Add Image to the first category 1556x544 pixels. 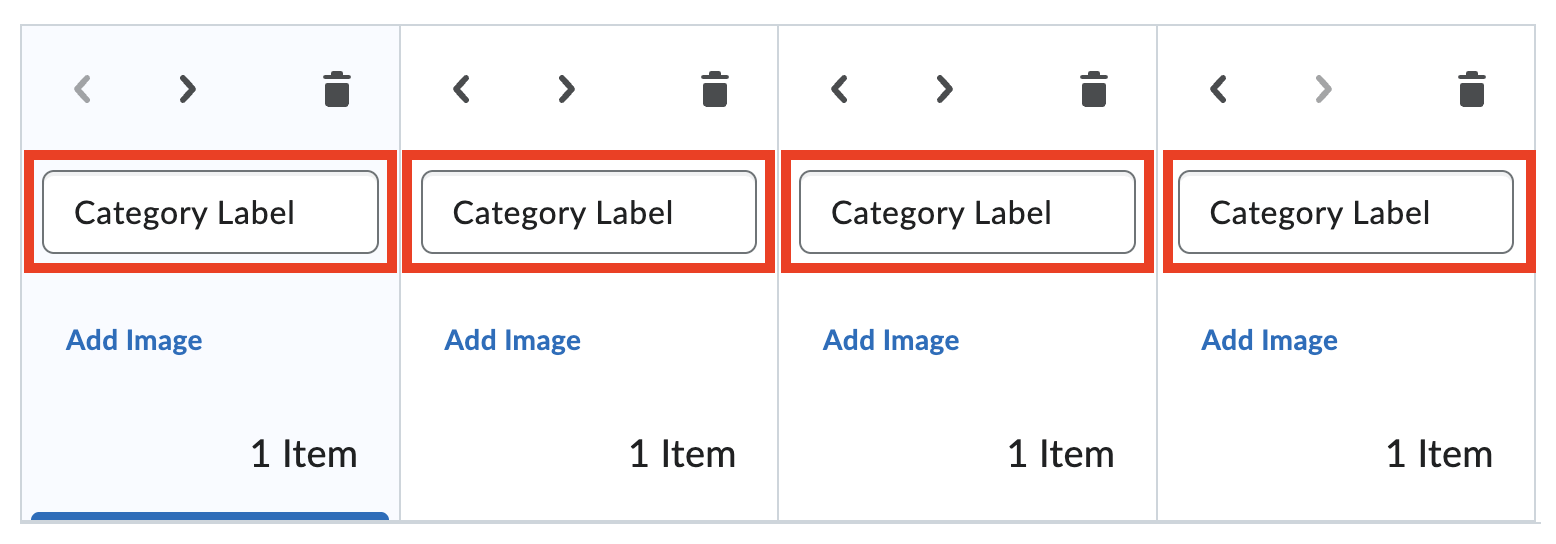134,340
